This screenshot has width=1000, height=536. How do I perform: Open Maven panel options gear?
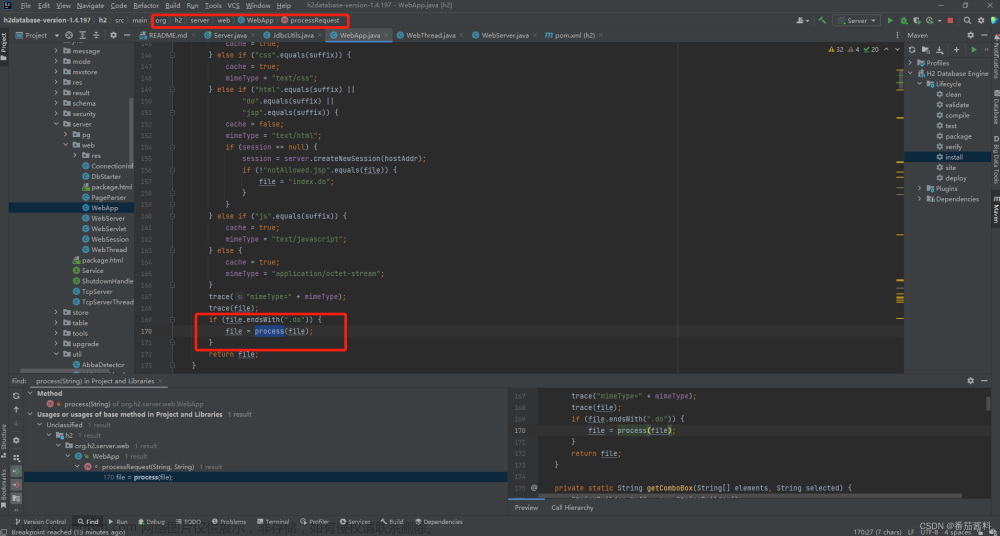[x=971, y=35]
